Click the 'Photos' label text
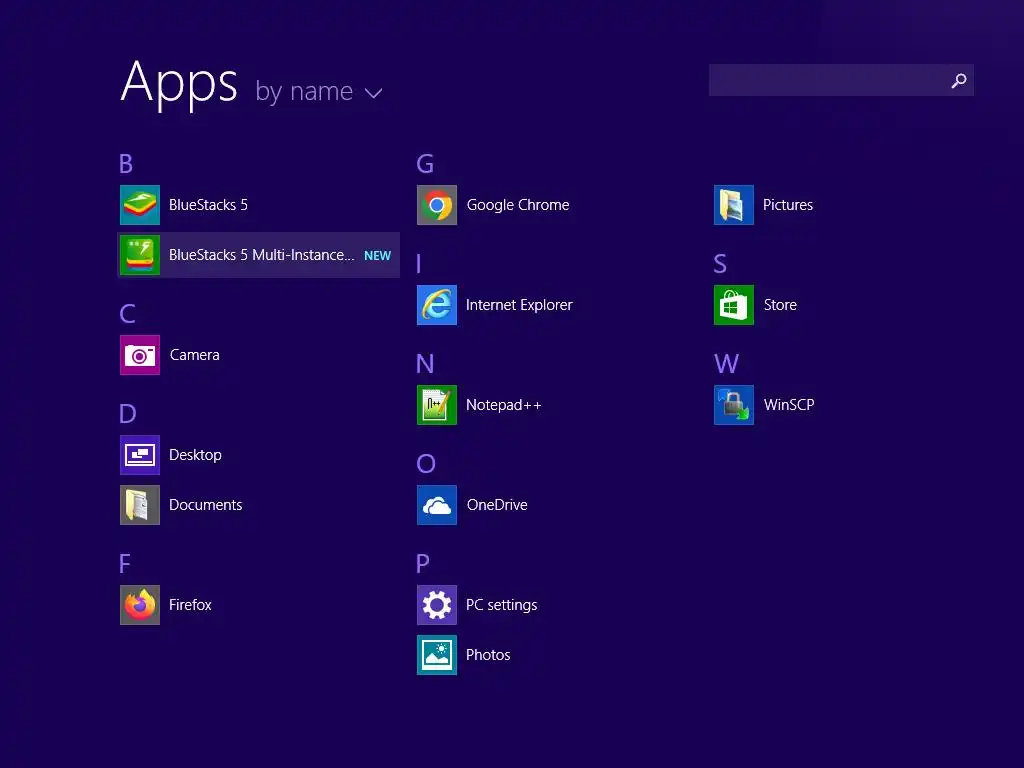This screenshot has height=768, width=1024. coord(488,655)
